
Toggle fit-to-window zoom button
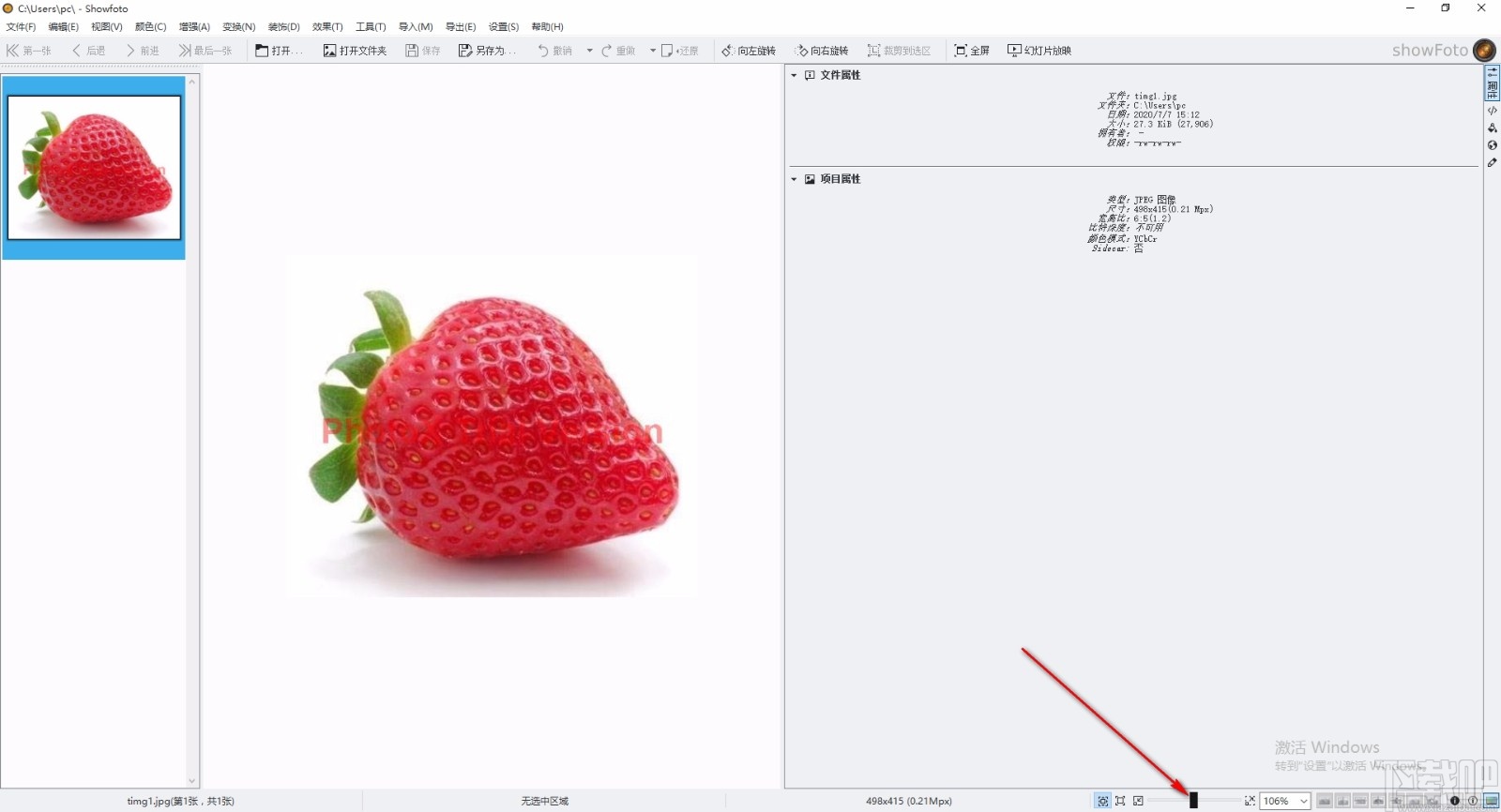(x=1103, y=801)
